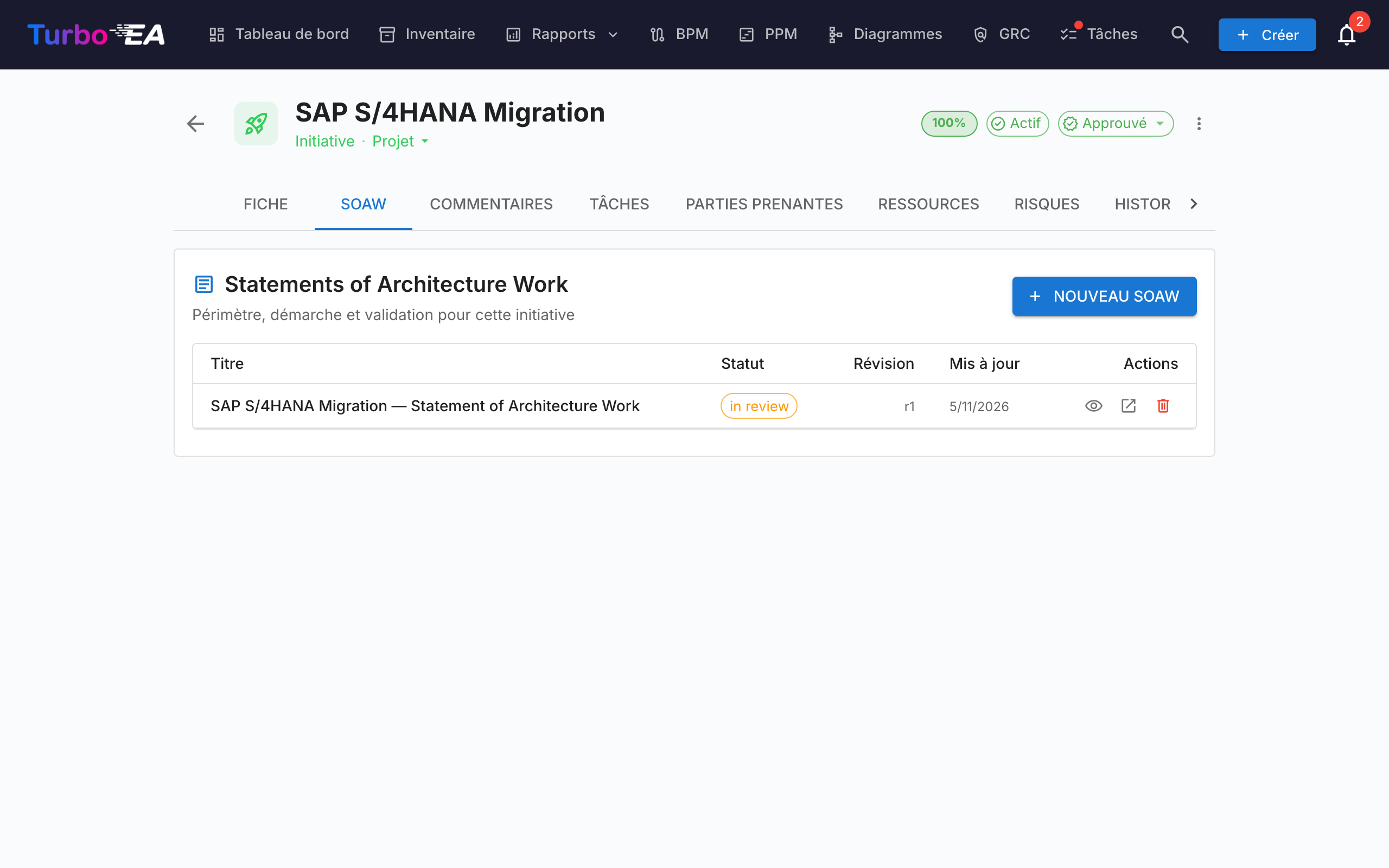
Task: Open the Approuvé approval dropdown
Action: [1115, 124]
